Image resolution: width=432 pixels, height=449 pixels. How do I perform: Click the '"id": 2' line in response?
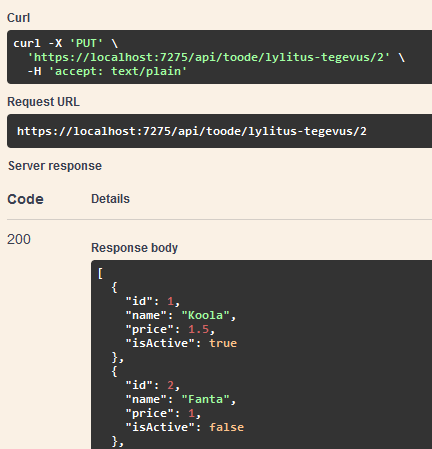[x=153, y=385]
